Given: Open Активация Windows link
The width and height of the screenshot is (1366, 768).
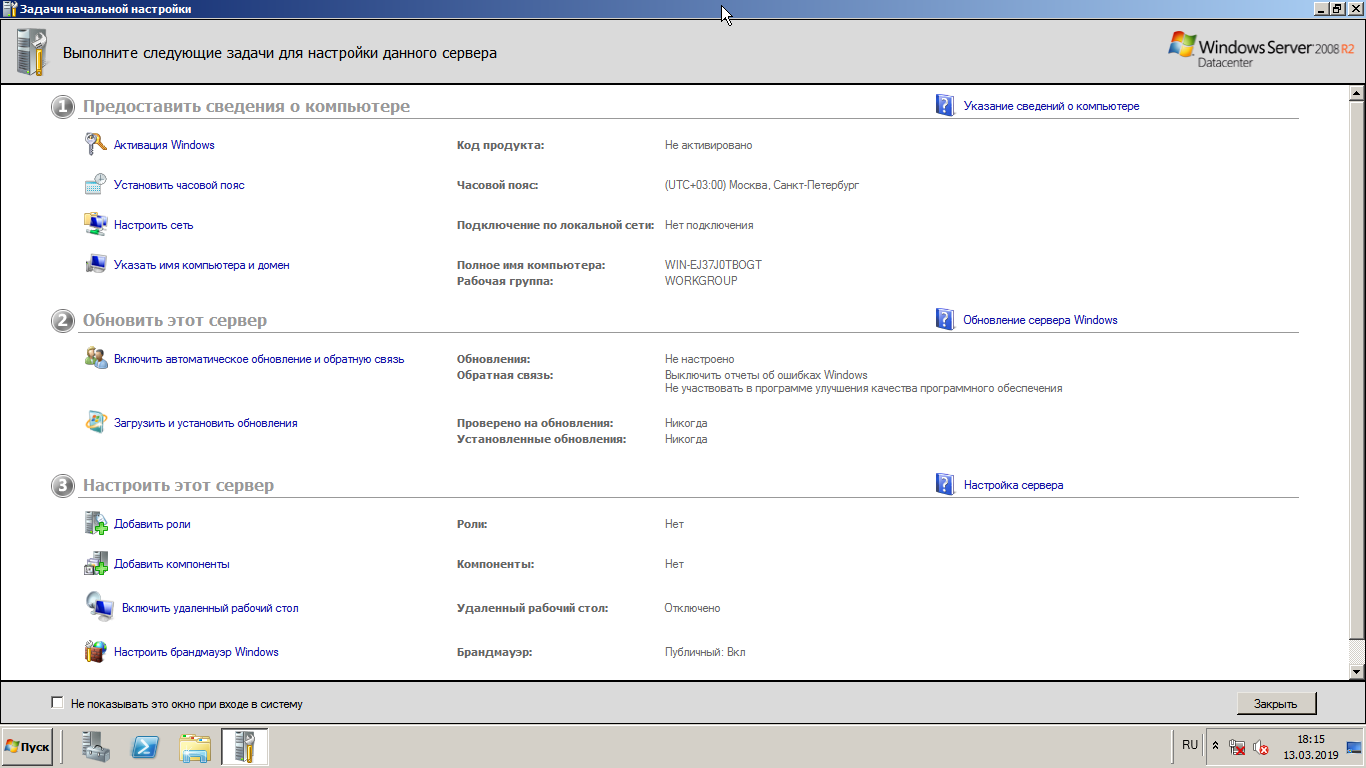Looking at the screenshot, I should tap(164, 145).
